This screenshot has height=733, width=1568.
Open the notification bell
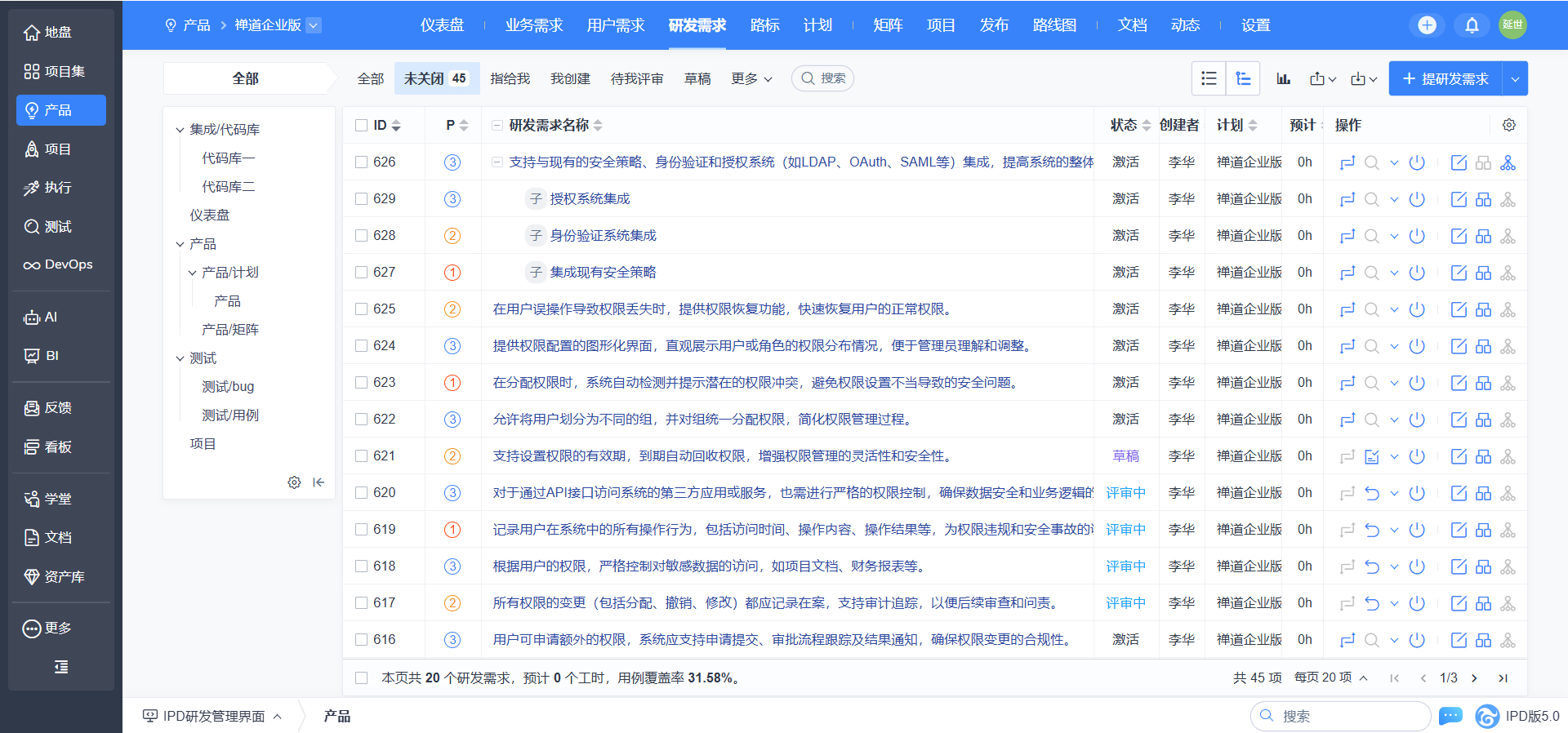1472,25
